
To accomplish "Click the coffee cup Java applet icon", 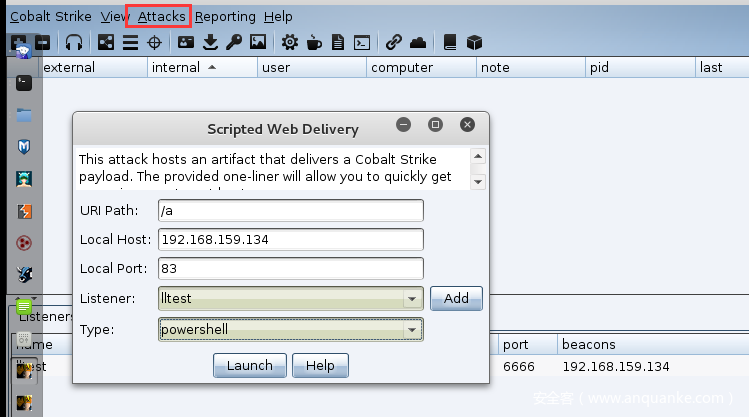I will tap(314, 43).
